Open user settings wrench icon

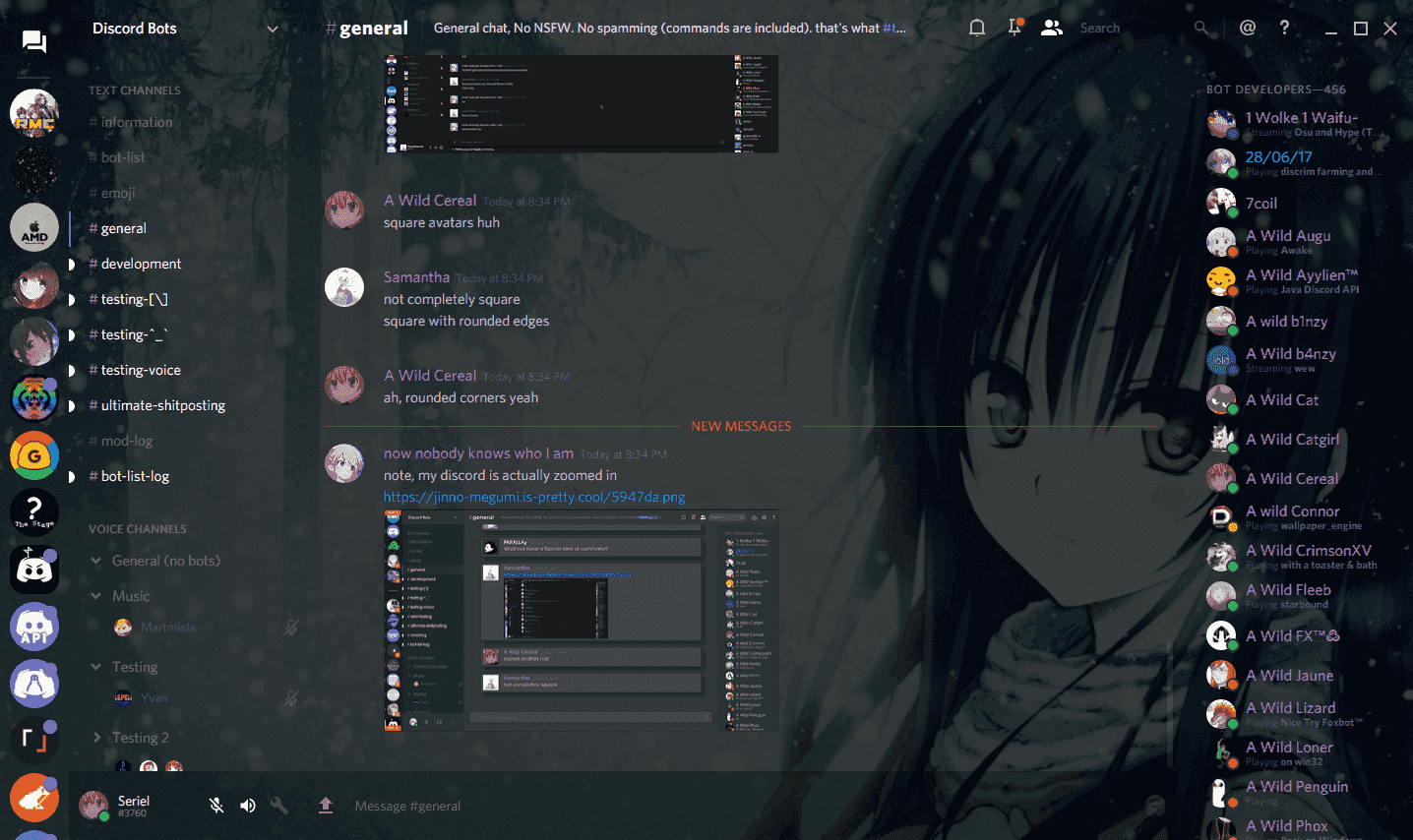tap(279, 806)
